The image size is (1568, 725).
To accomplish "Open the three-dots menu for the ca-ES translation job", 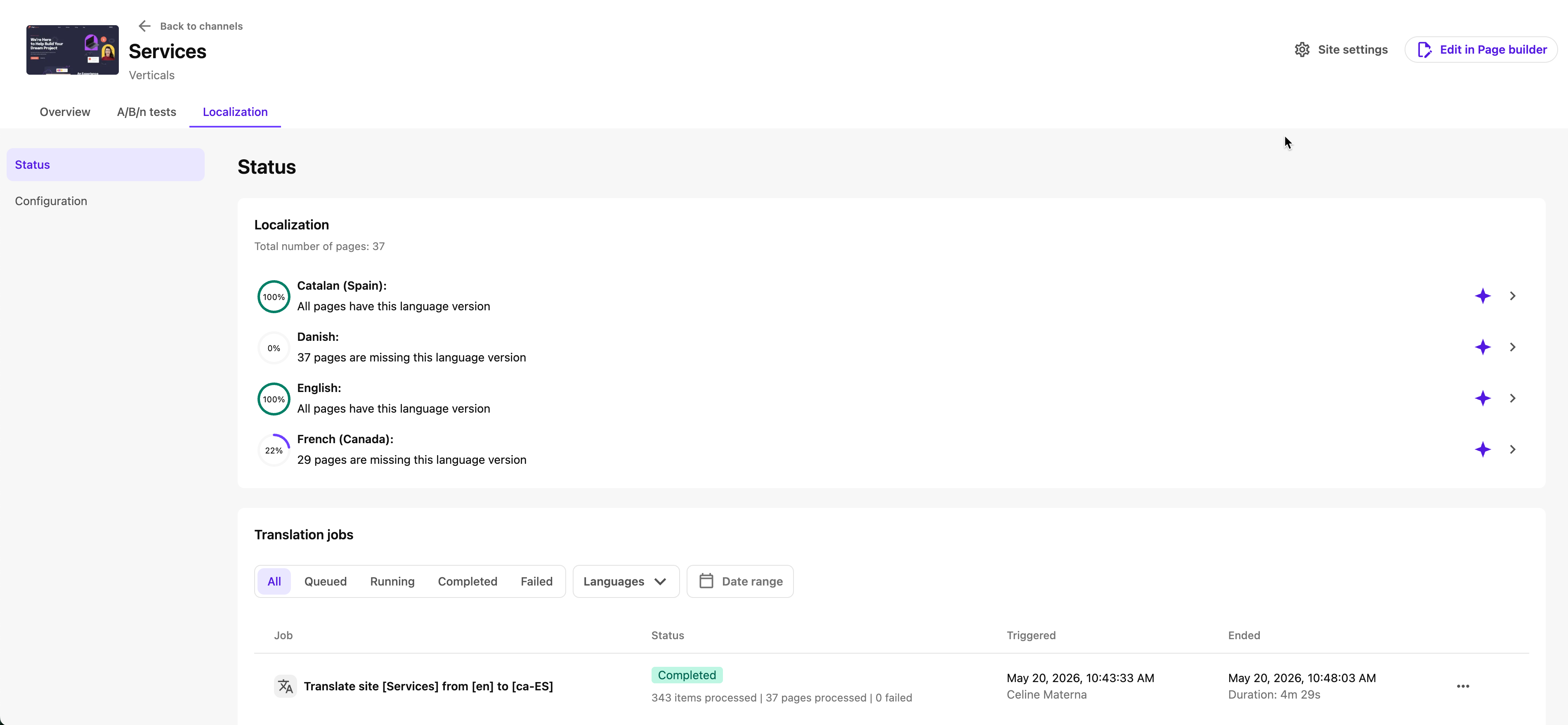I will (x=1463, y=687).
